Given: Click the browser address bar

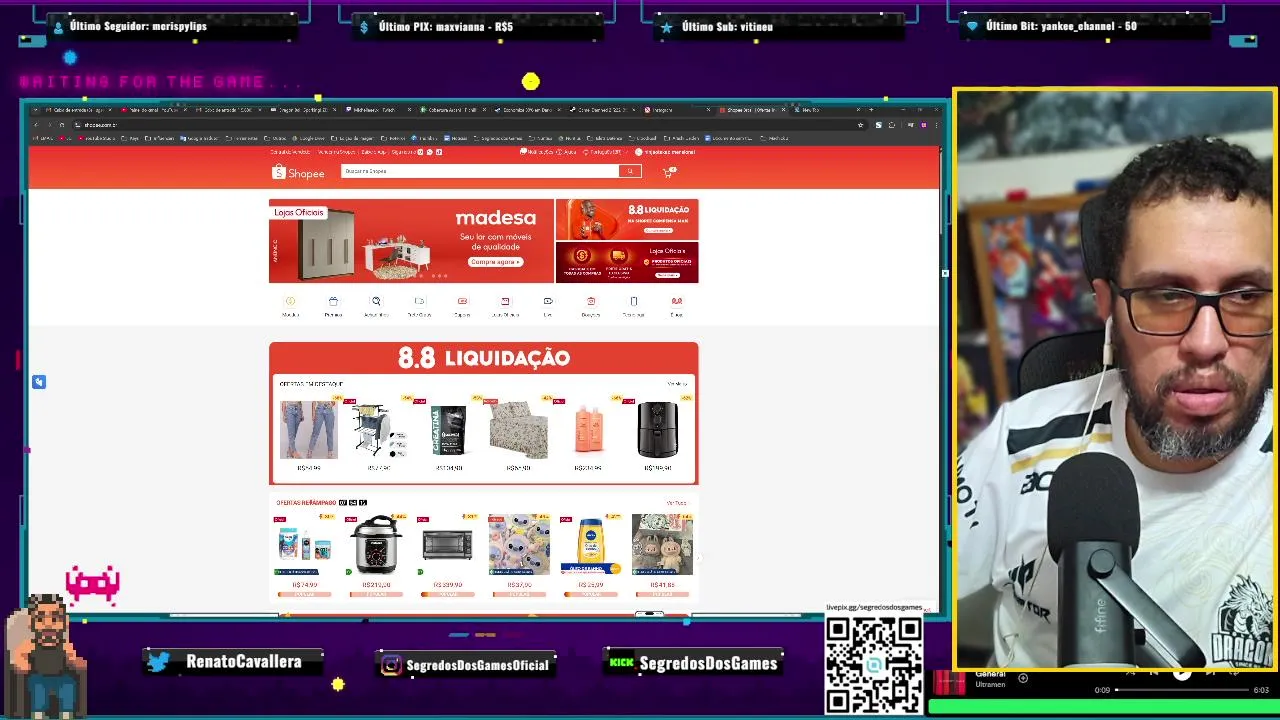Looking at the screenshot, I should pyautogui.click(x=460, y=125).
